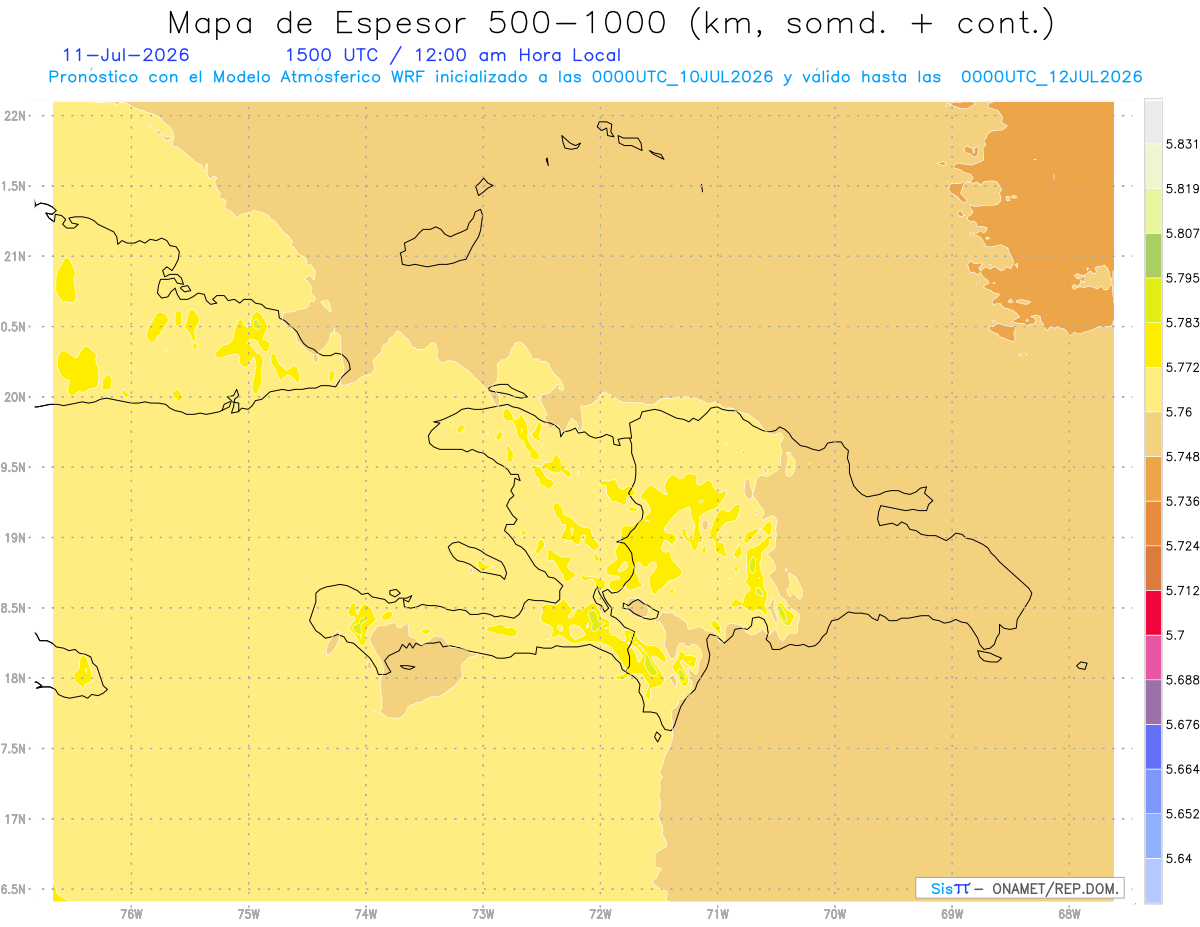Click the legend value '5.807'

[x=1182, y=233]
